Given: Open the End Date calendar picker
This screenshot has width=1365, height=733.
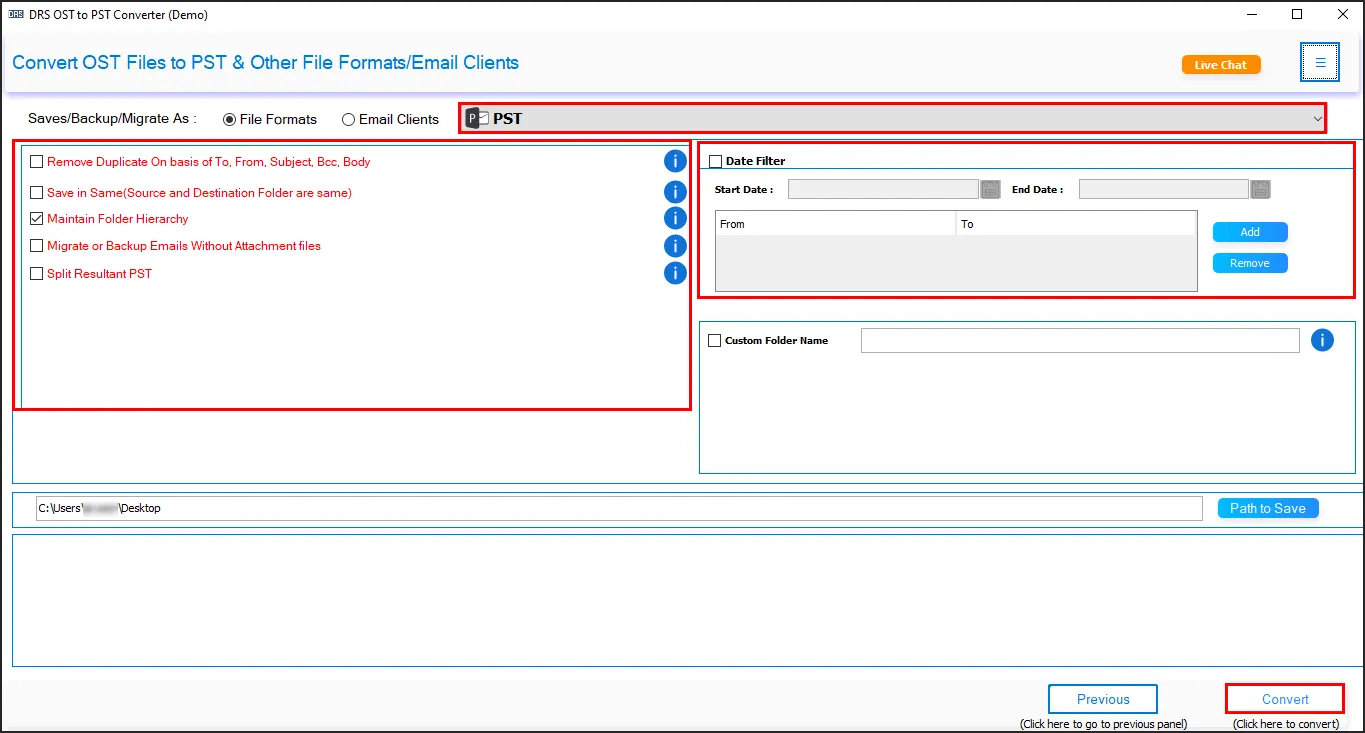Looking at the screenshot, I should 1260,189.
